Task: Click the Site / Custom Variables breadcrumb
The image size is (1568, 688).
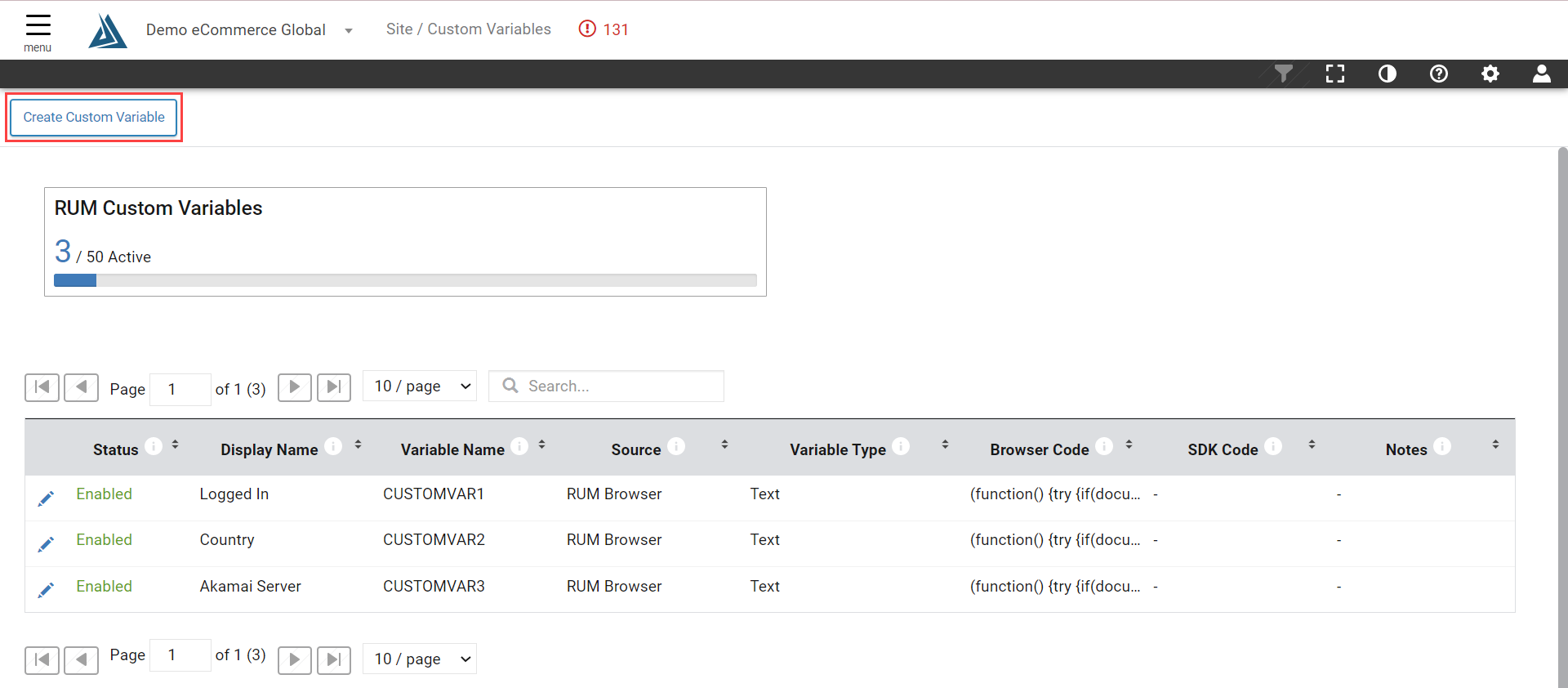Action: click(x=469, y=29)
